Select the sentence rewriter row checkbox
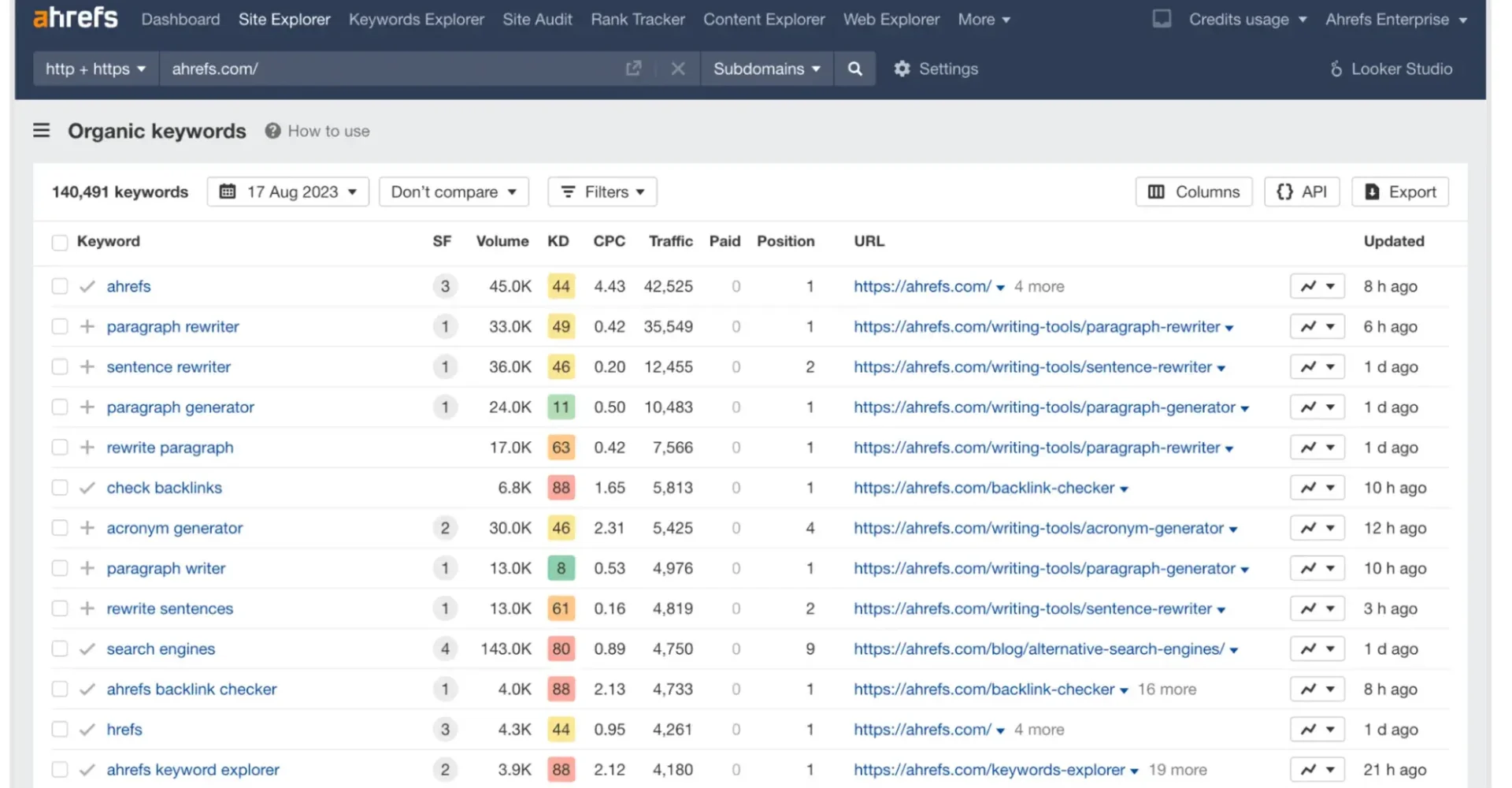Screen dimensions: 1512x788 click(60, 366)
